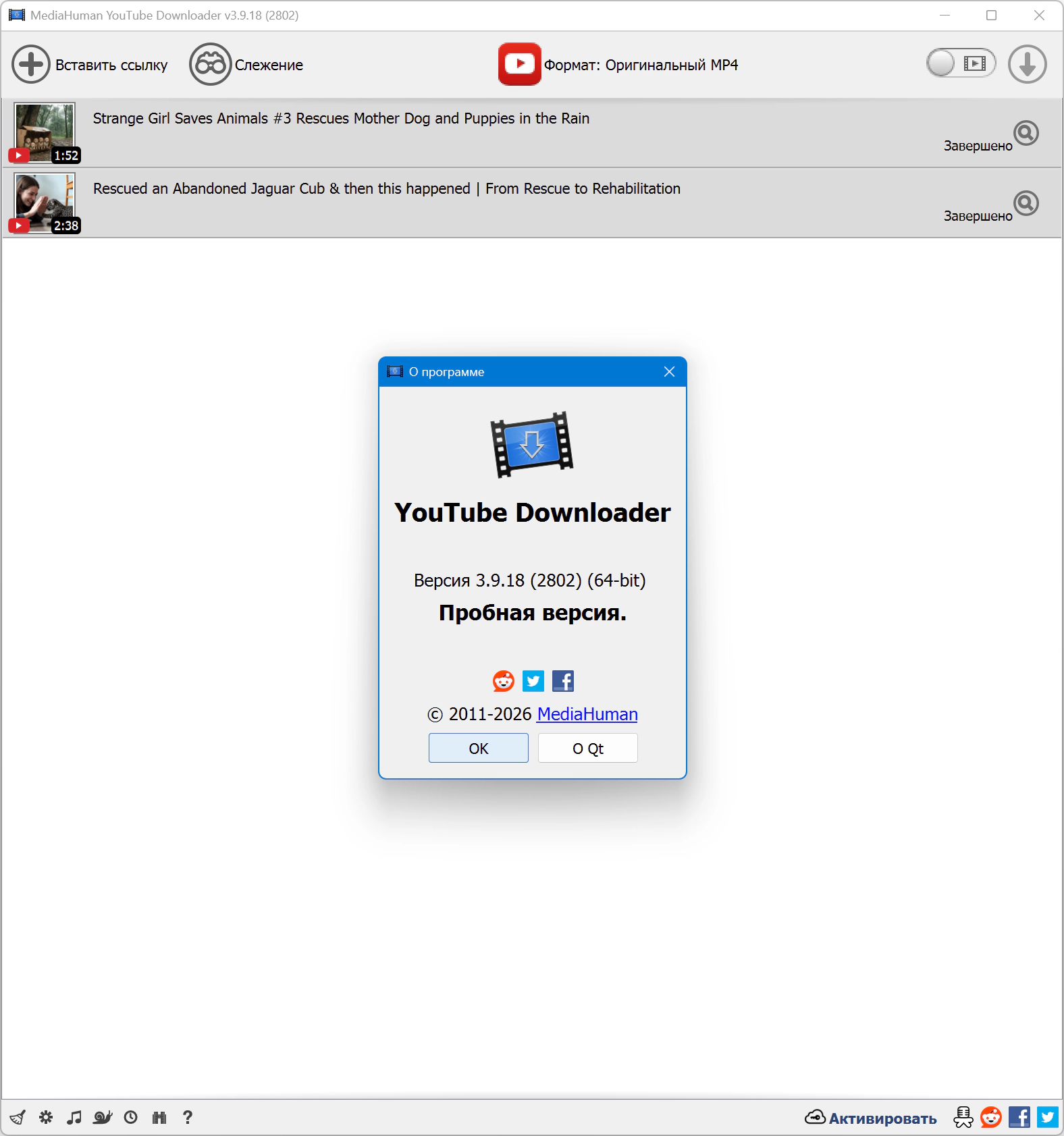The width and height of the screenshot is (1064, 1136).
Task: Open help with the question mark icon
Action: tap(188, 1118)
